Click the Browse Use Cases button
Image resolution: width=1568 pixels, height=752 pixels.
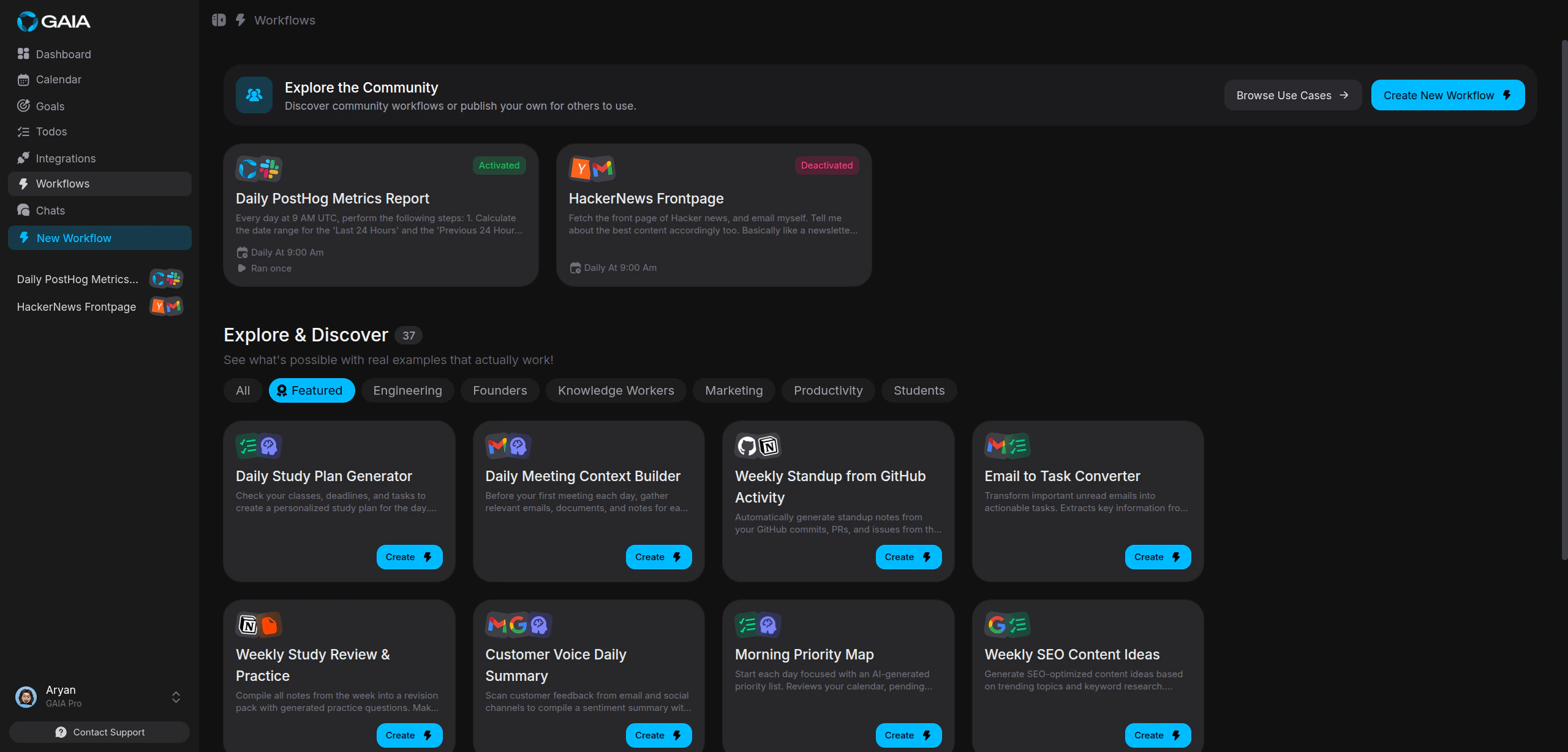point(1292,95)
